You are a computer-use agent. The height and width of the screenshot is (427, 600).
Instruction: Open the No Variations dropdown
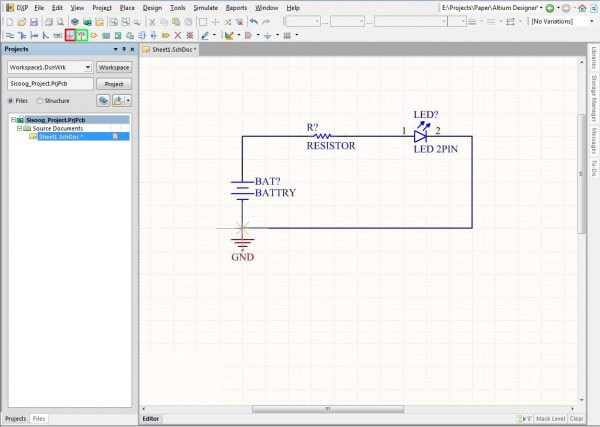pyautogui.click(x=592, y=21)
